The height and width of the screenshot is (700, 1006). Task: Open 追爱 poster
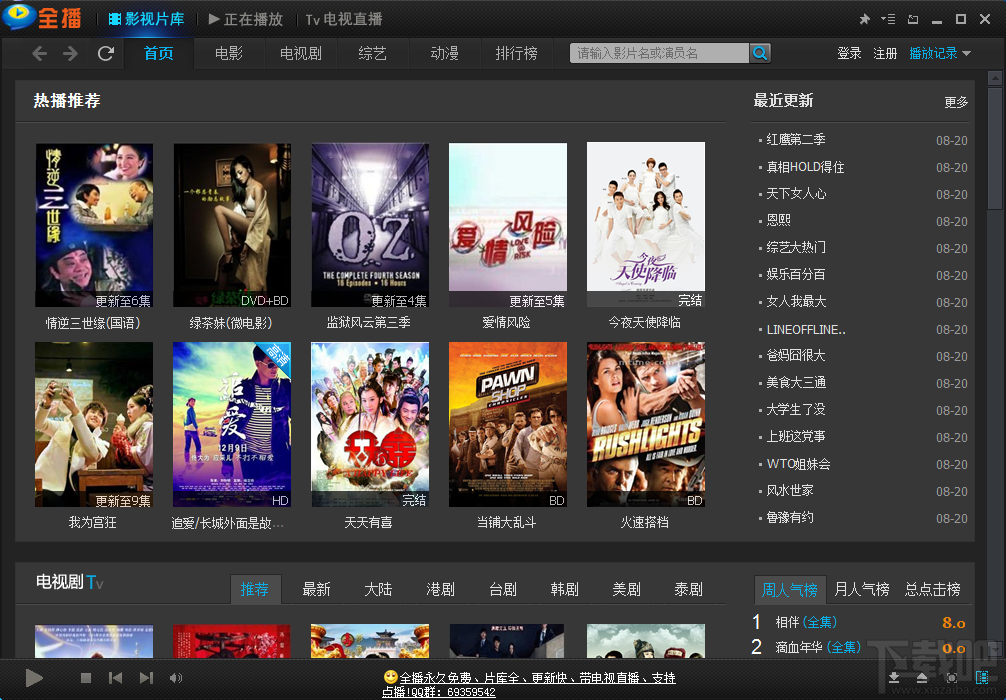[x=232, y=425]
